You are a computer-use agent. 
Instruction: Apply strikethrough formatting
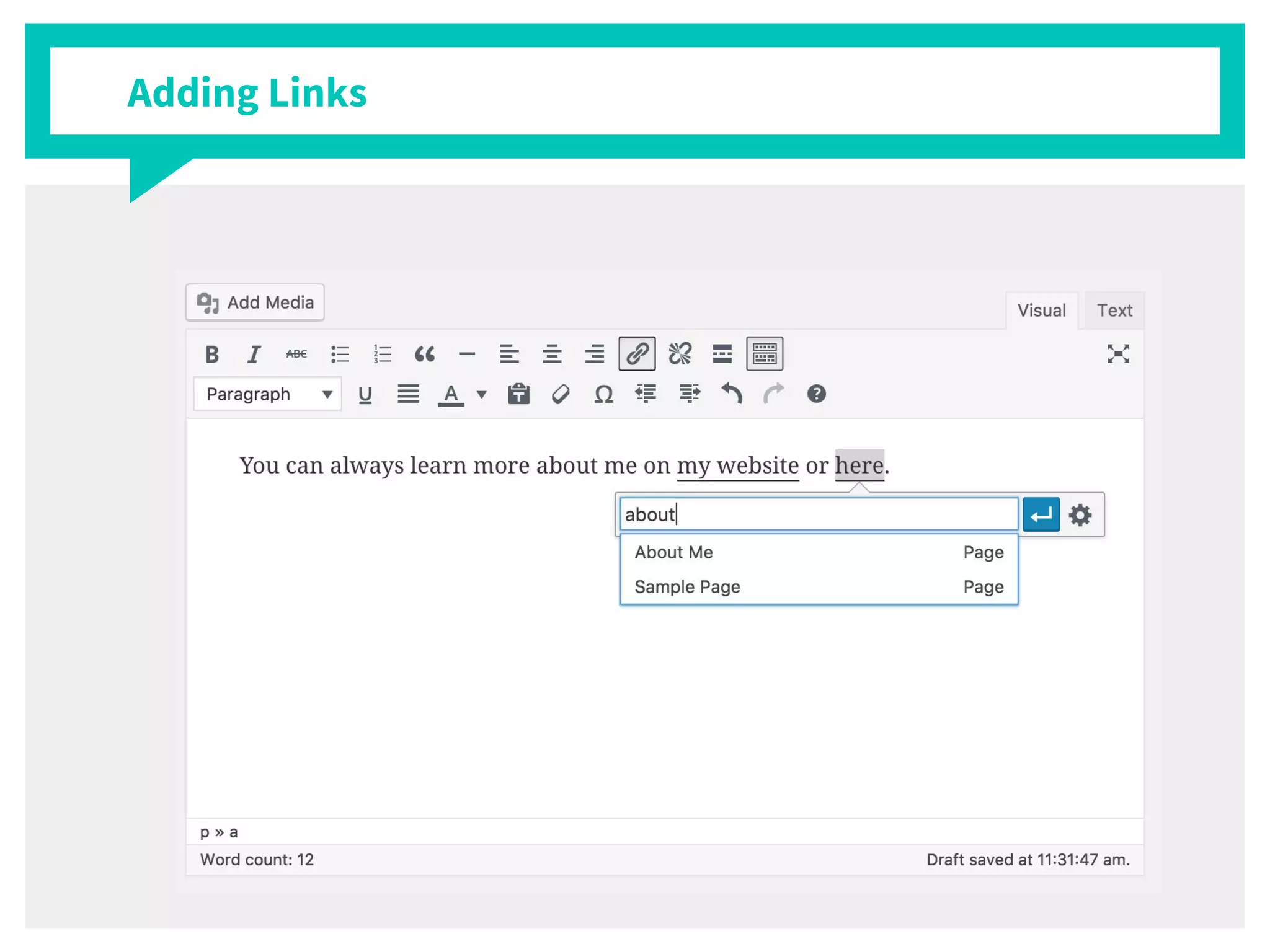coord(296,355)
